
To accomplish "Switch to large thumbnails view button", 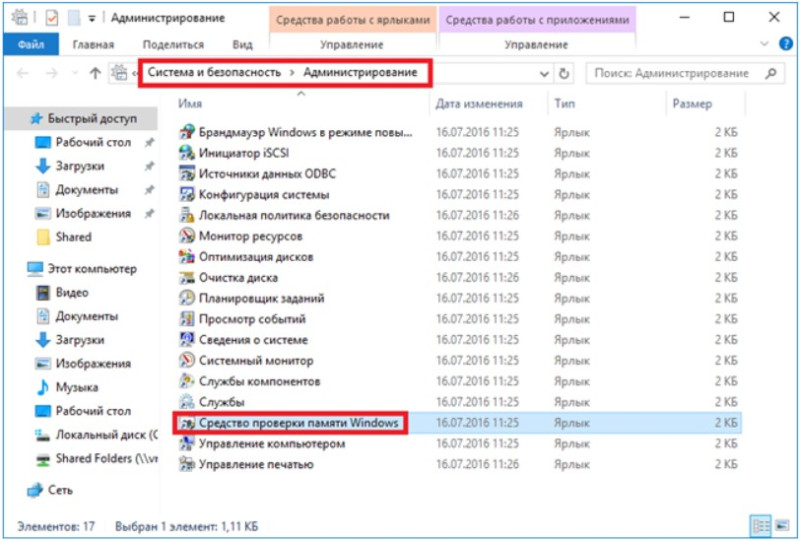I will pyautogui.click(x=782, y=525).
